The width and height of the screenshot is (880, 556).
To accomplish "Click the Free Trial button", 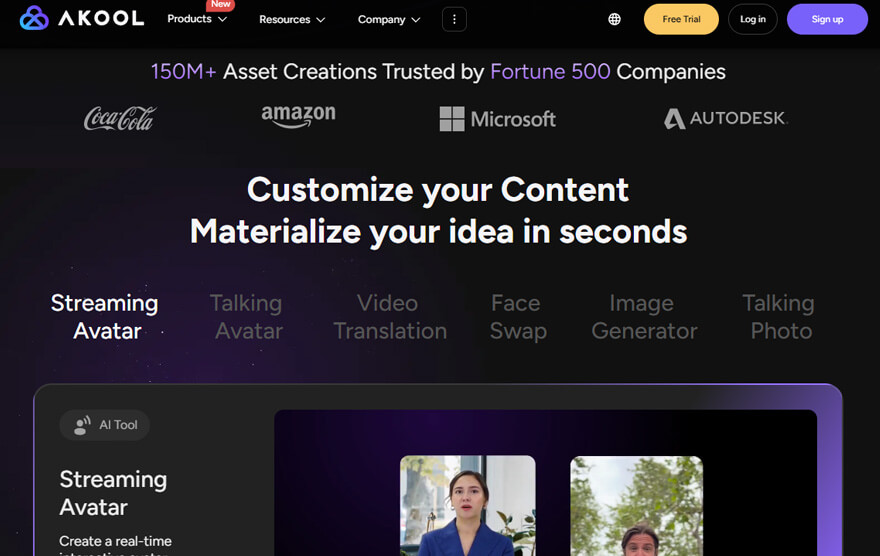I will 681,19.
